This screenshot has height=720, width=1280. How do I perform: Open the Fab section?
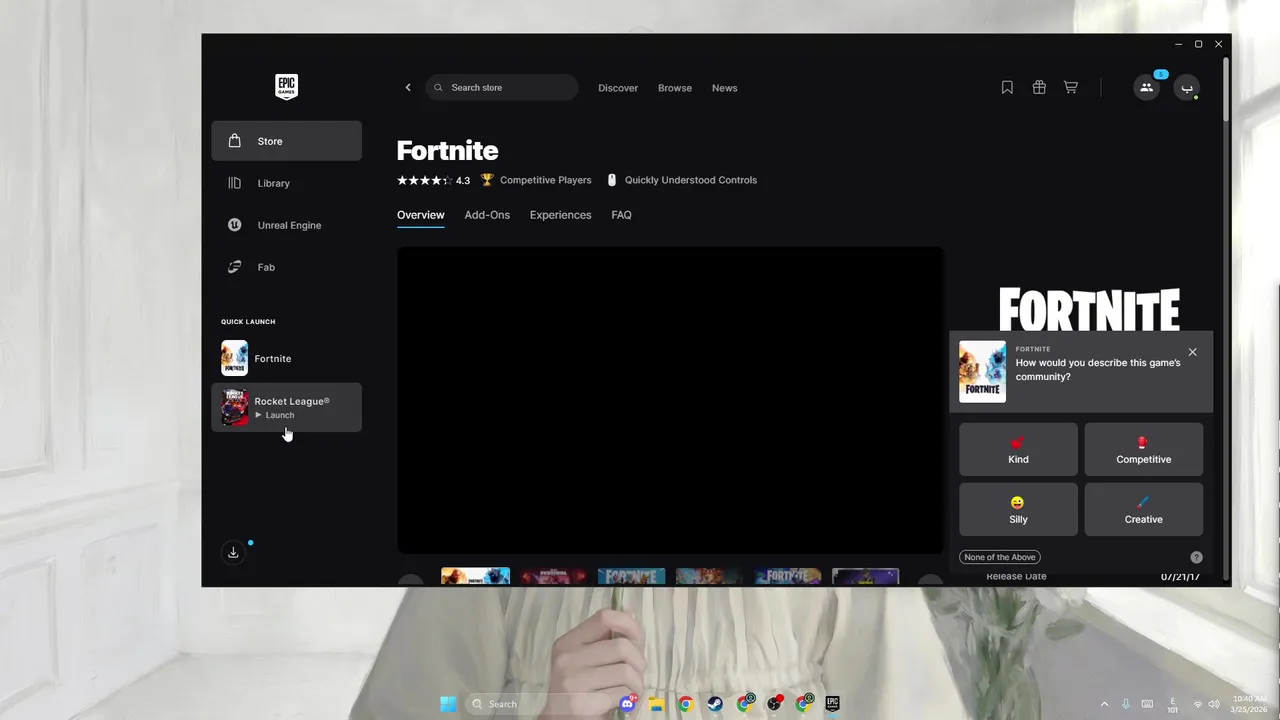(x=286, y=267)
